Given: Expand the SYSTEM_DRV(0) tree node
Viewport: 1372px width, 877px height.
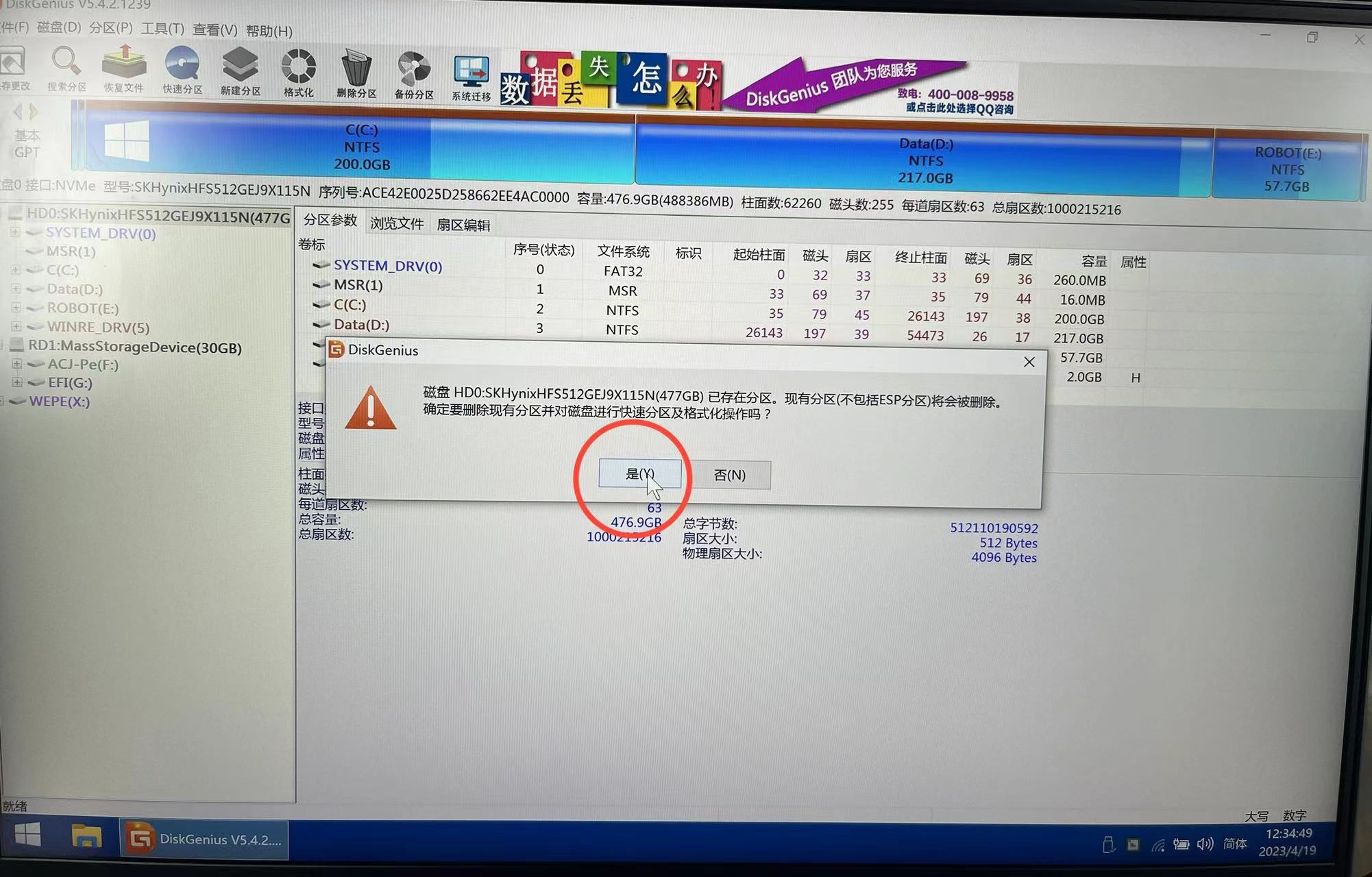Looking at the screenshot, I should [x=14, y=232].
